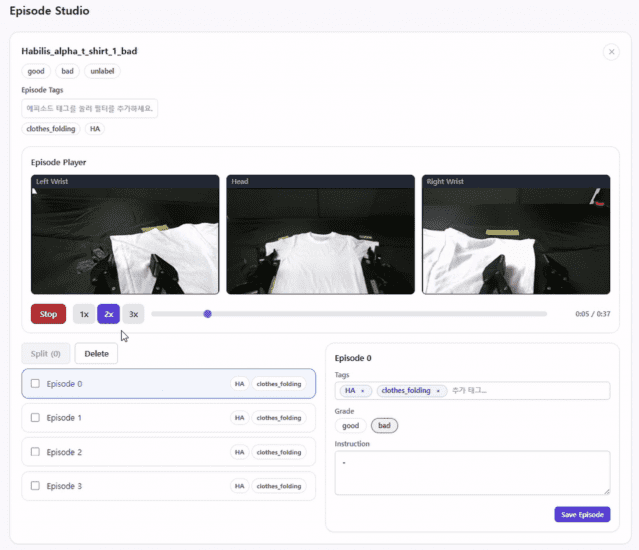Click inside the Instruction text area
Screen dimensions: 639x550
472,472
